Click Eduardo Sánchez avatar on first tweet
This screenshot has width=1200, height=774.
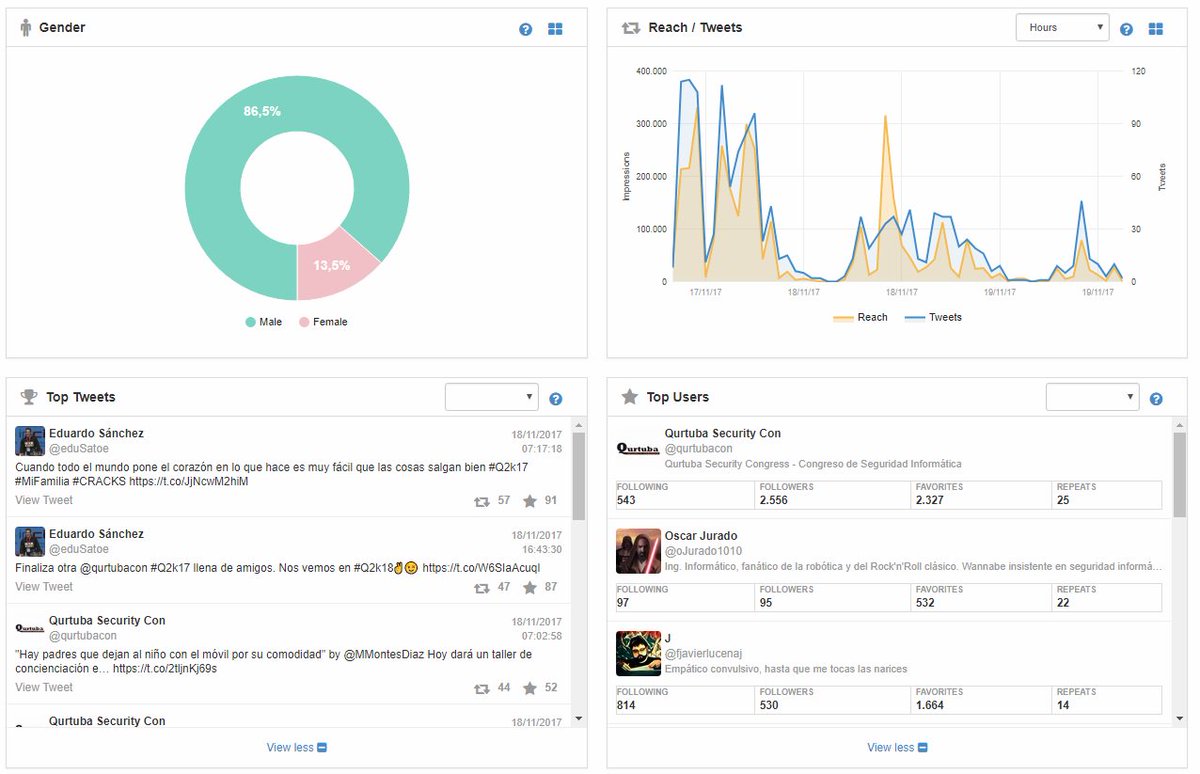click(x=30, y=441)
